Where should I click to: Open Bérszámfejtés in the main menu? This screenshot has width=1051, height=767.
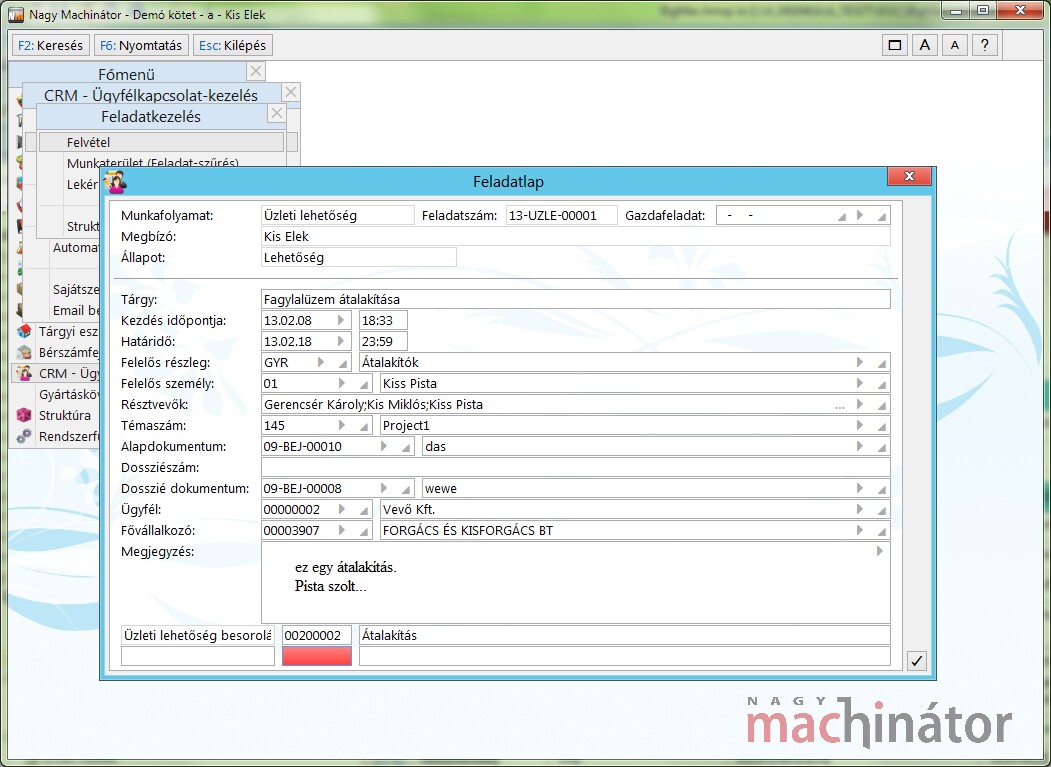pos(68,352)
